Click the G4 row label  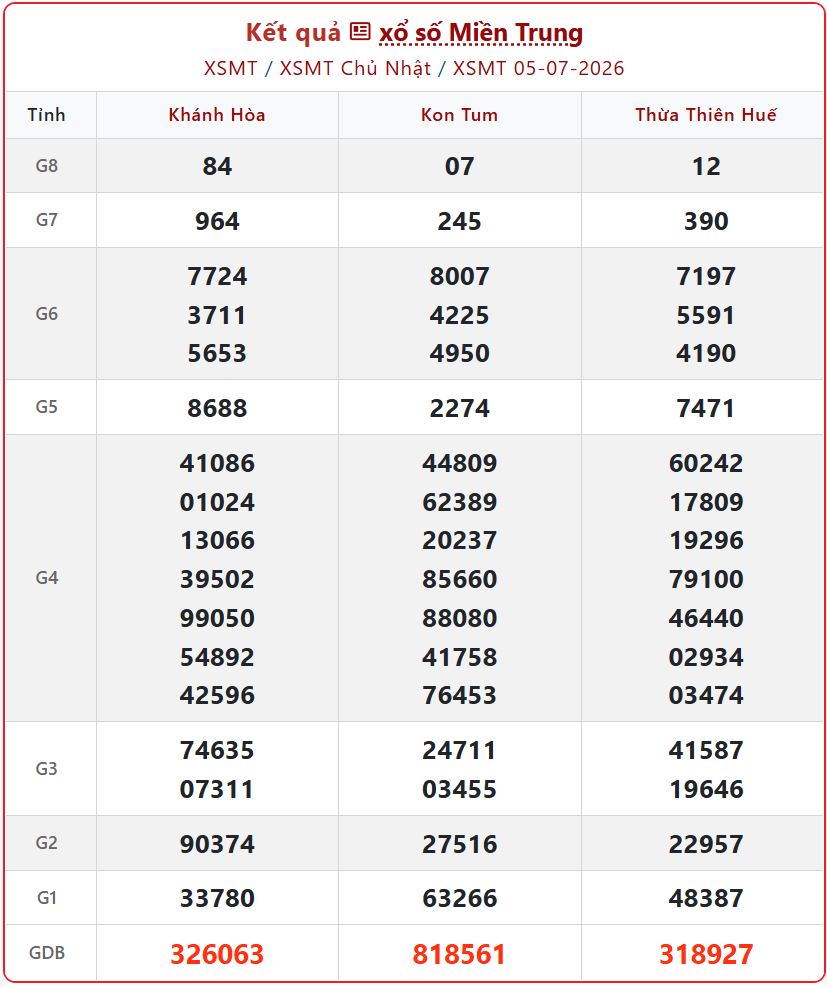point(47,577)
